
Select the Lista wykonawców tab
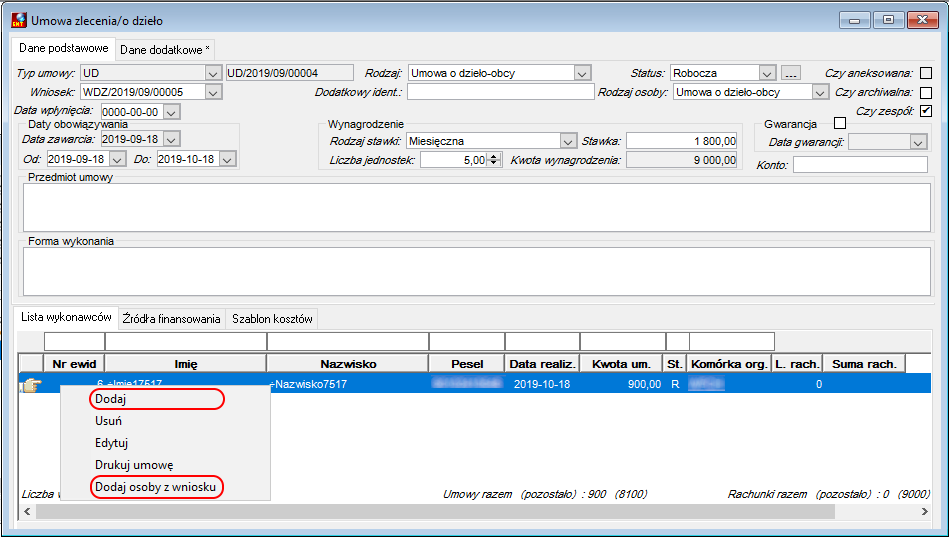pos(66,317)
